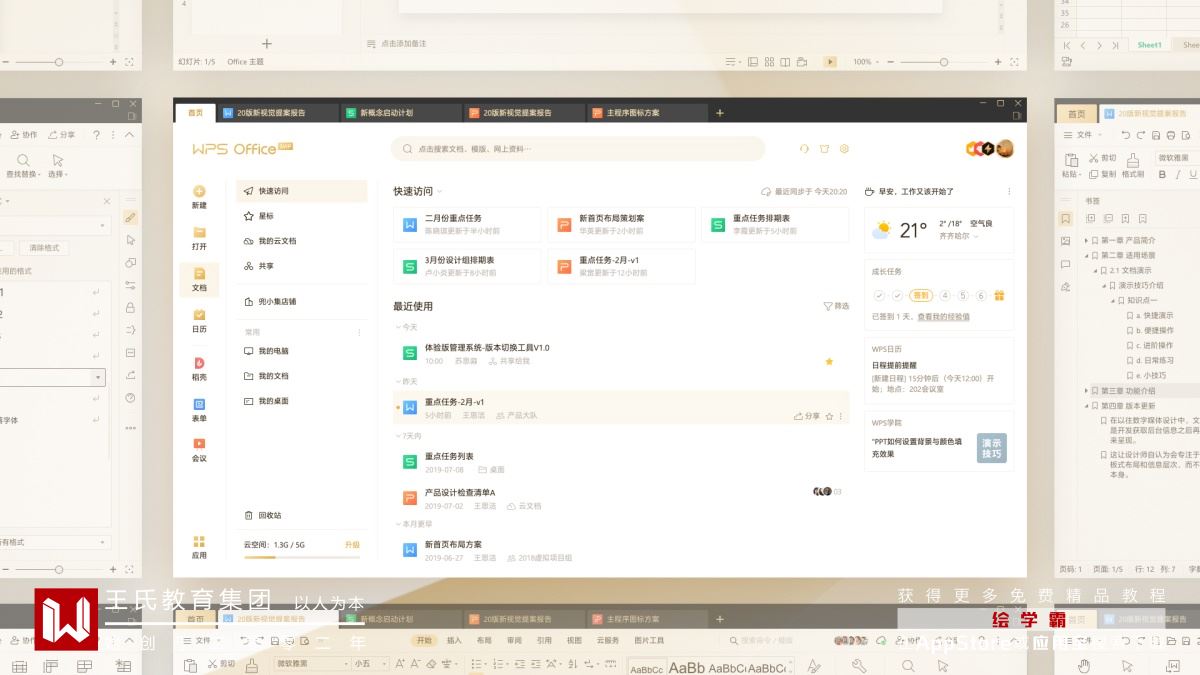
Task: Collapse the 本月更早 group chevron
Action: tap(397, 523)
